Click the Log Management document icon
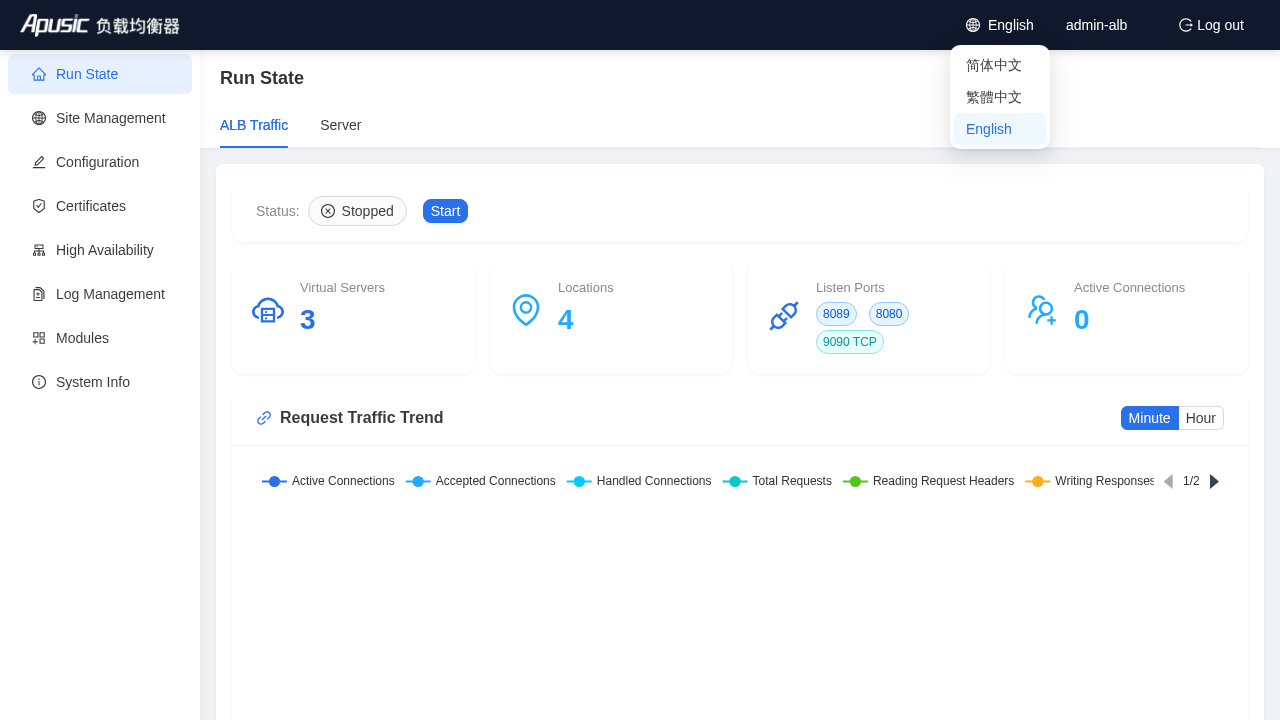1280x720 pixels. coord(39,294)
